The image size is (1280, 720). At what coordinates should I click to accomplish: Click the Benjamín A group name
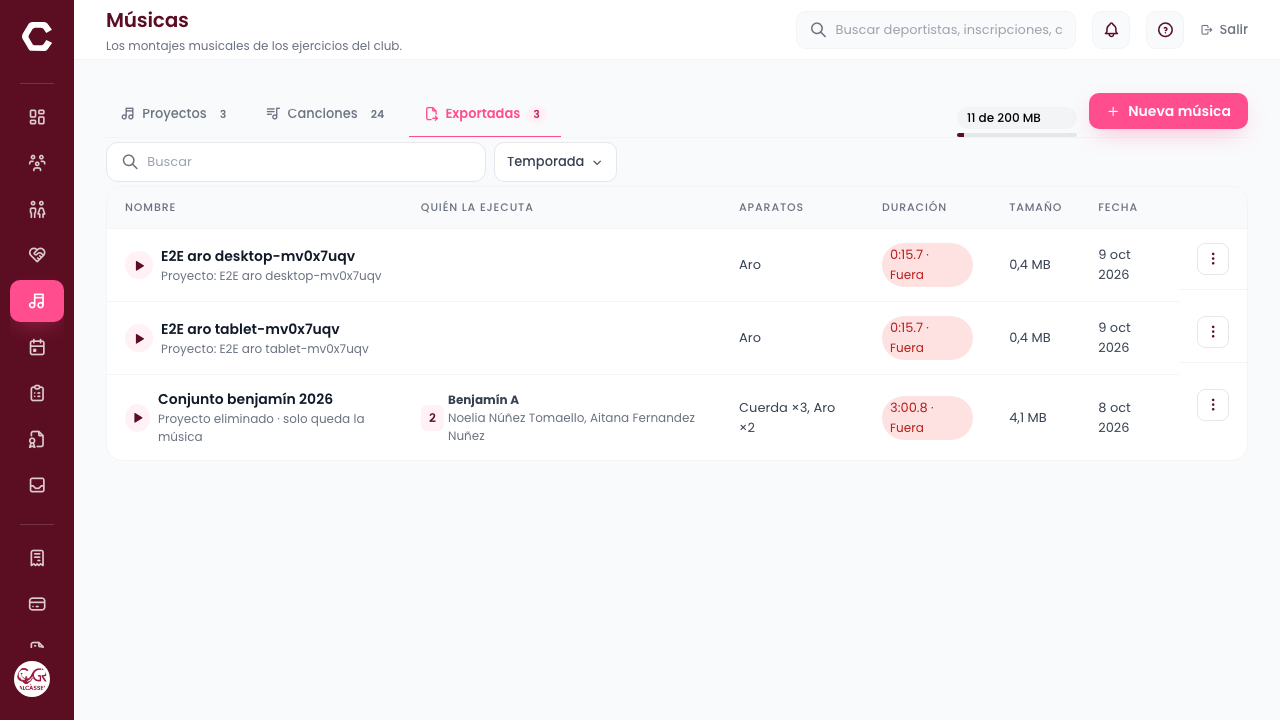click(483, 400)
